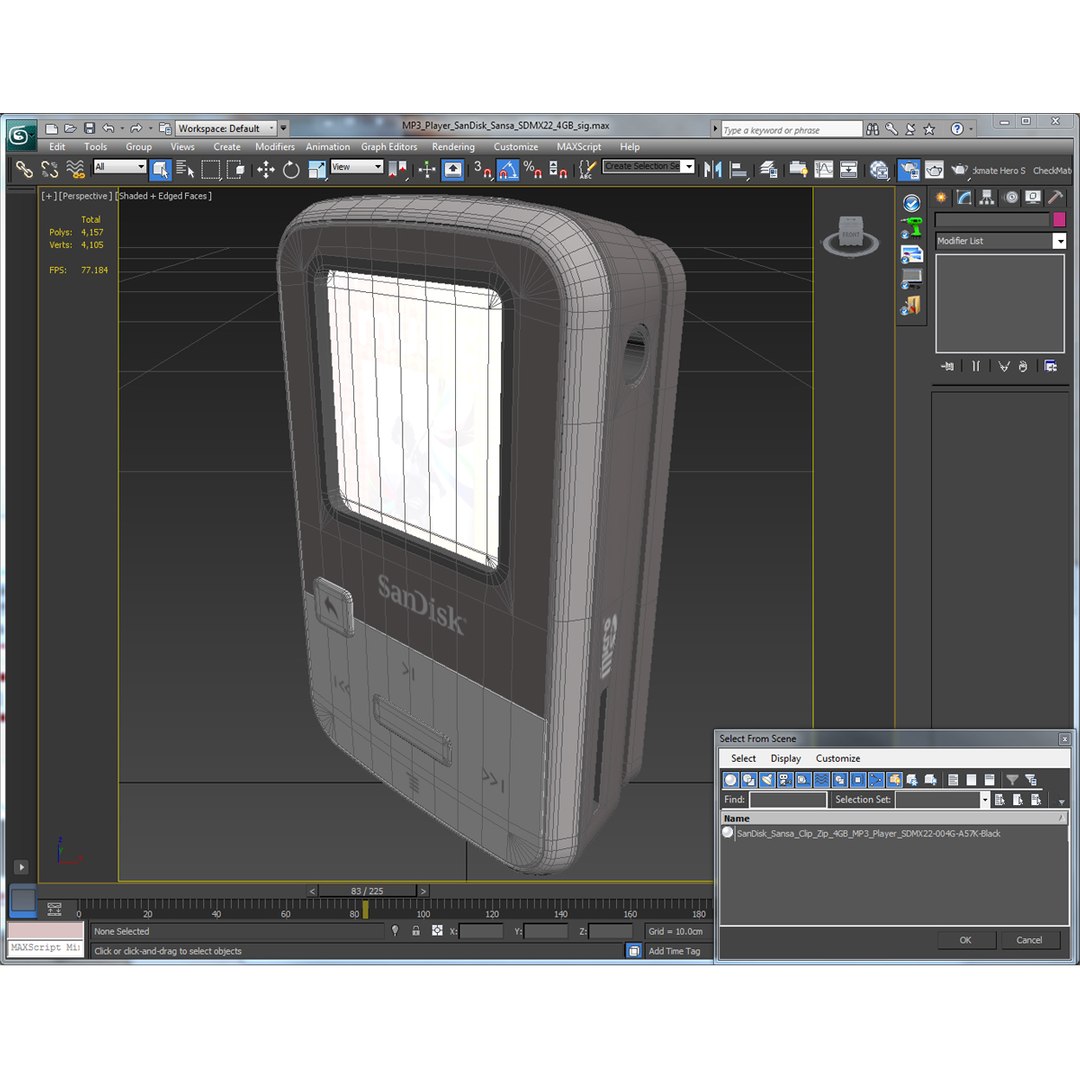Switch to the Motion command panel
The width and height of the screenshot is (1080, 1080).
pos(1010,198)
